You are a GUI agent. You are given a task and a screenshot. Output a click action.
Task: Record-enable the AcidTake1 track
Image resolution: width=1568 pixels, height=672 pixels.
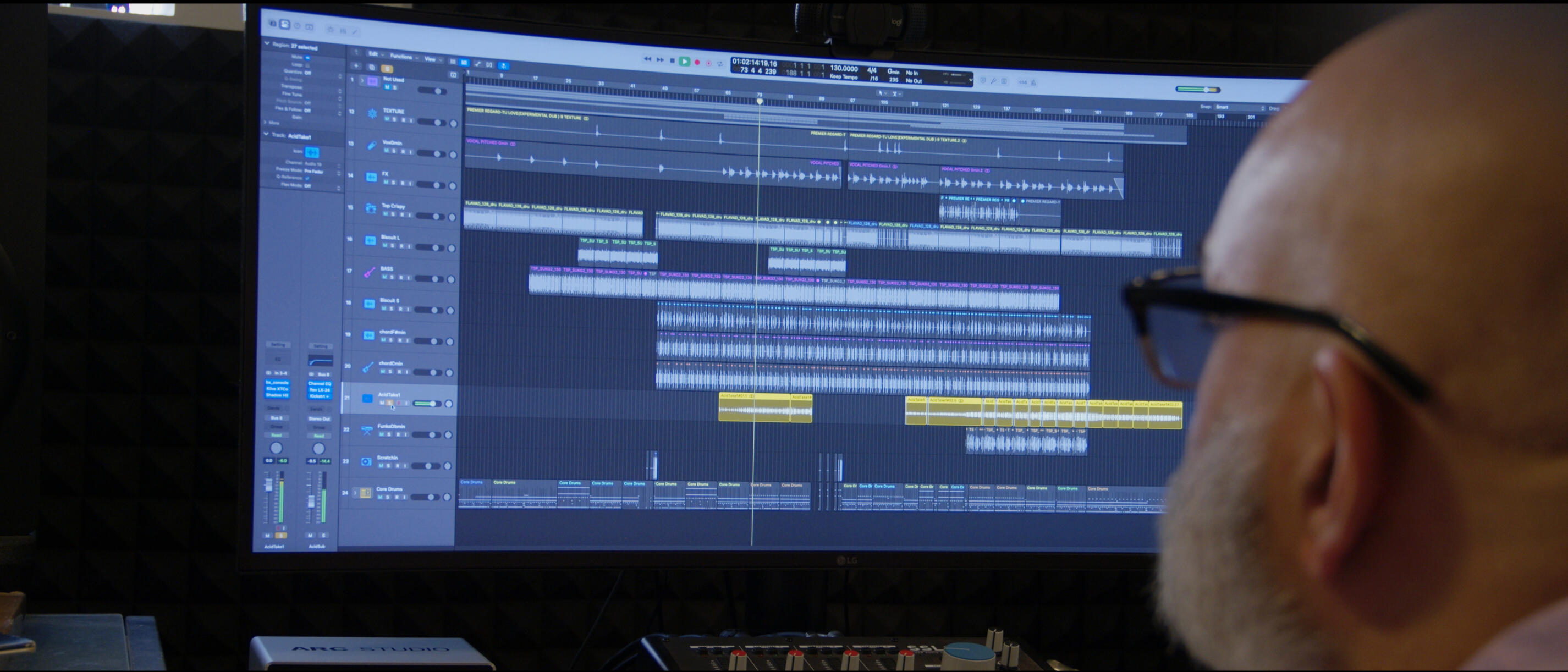point(398,403)
